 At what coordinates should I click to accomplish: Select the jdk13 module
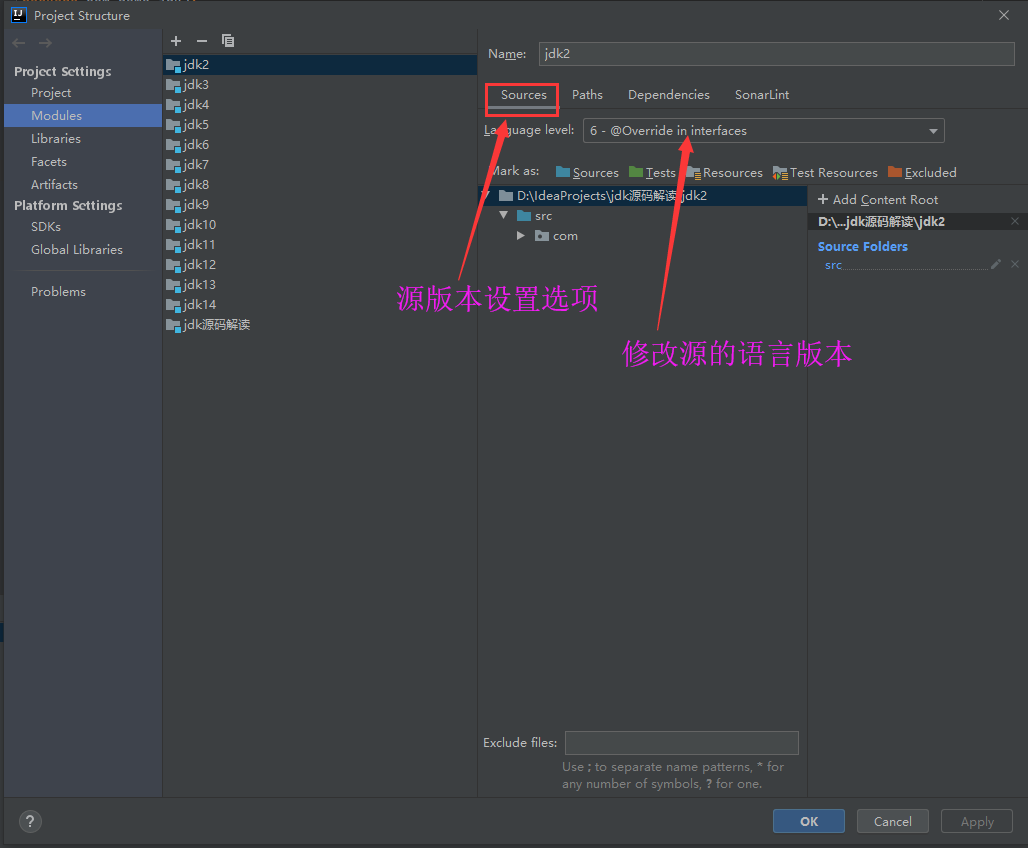[x=319, y=285]
